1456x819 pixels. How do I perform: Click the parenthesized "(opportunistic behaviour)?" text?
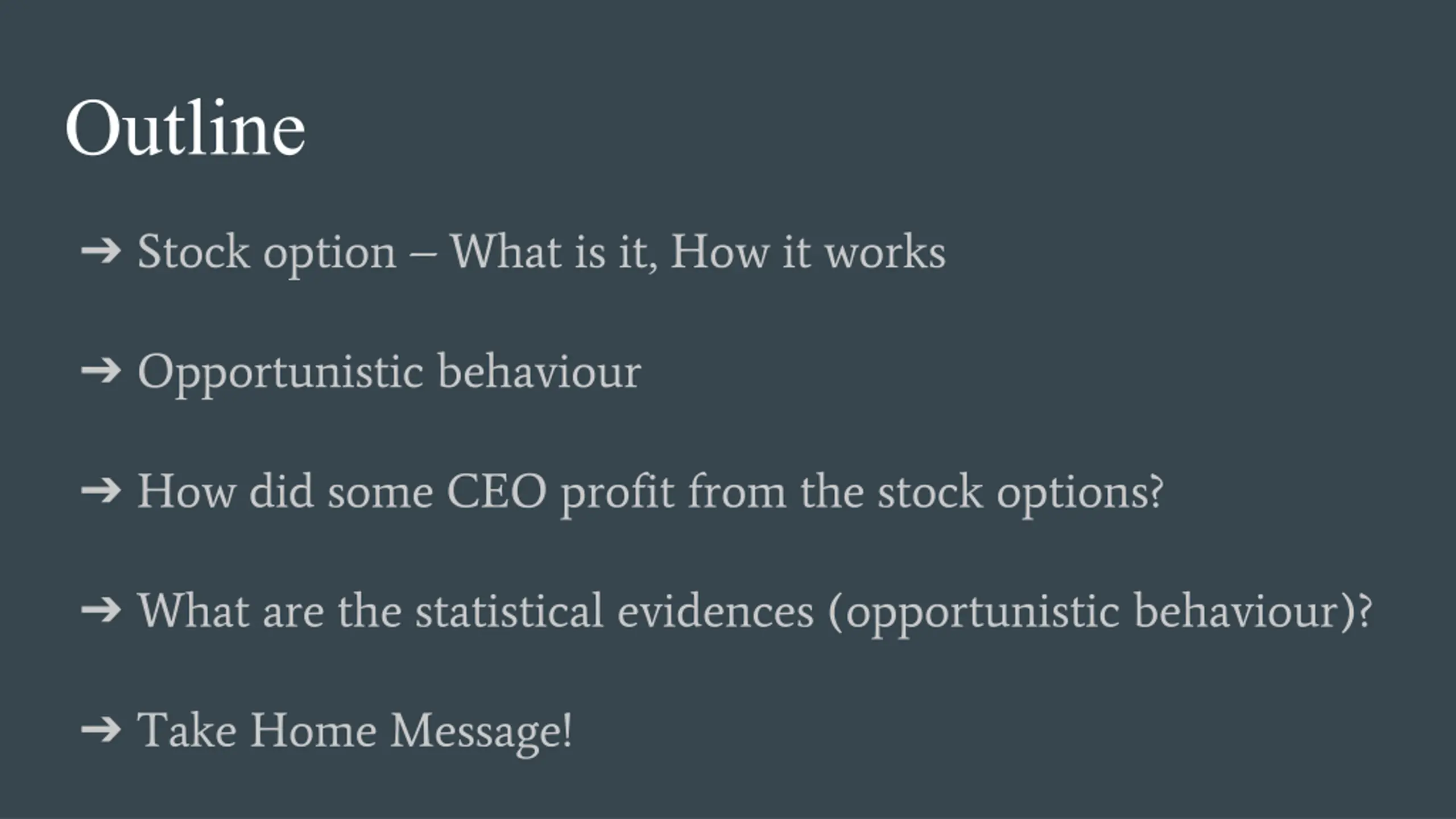[1101, 613]
